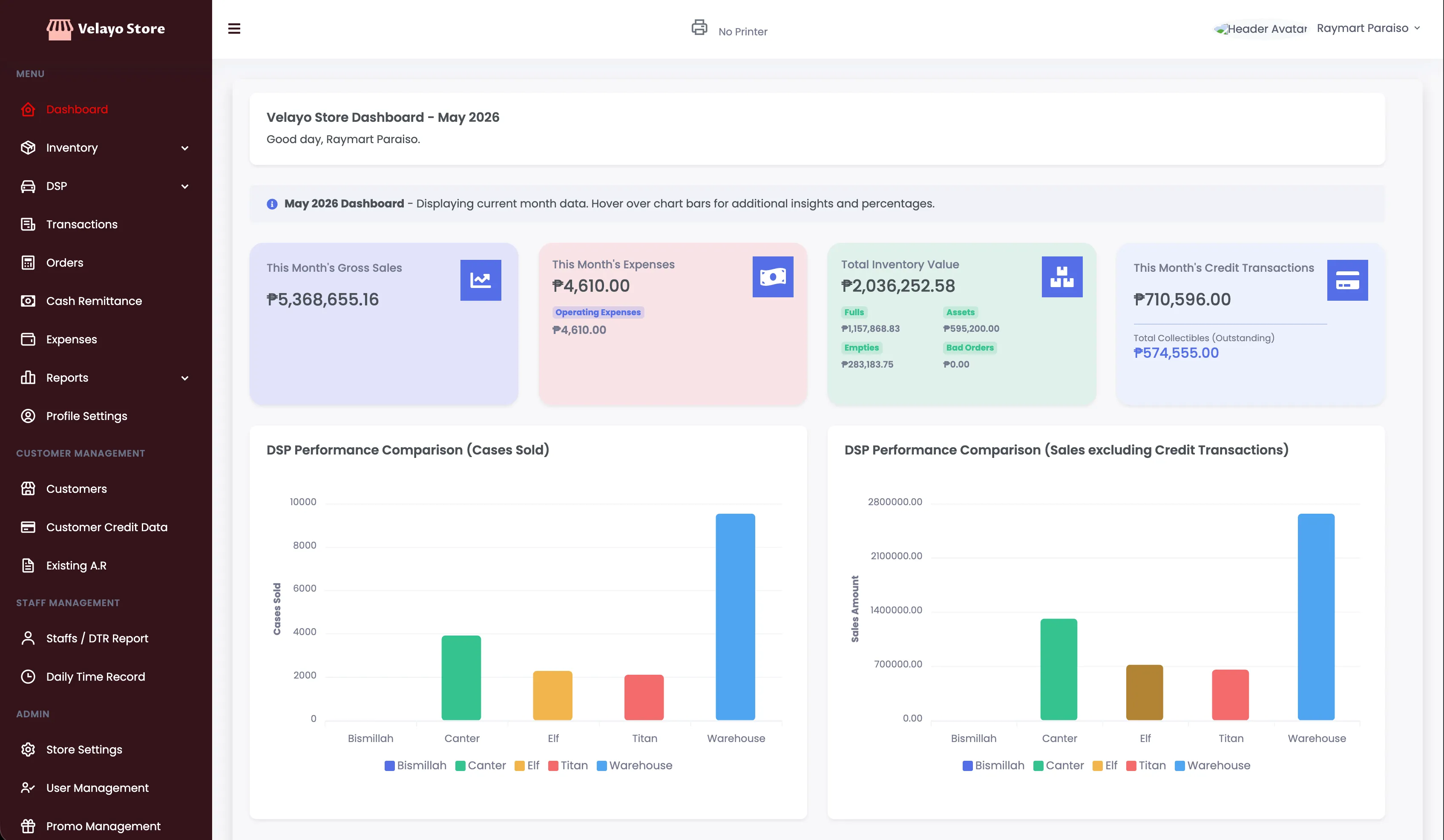Screen dimensions: 1444x840
Task: Click the Velayo Store logo icon
Action: (x=60, y=29)
